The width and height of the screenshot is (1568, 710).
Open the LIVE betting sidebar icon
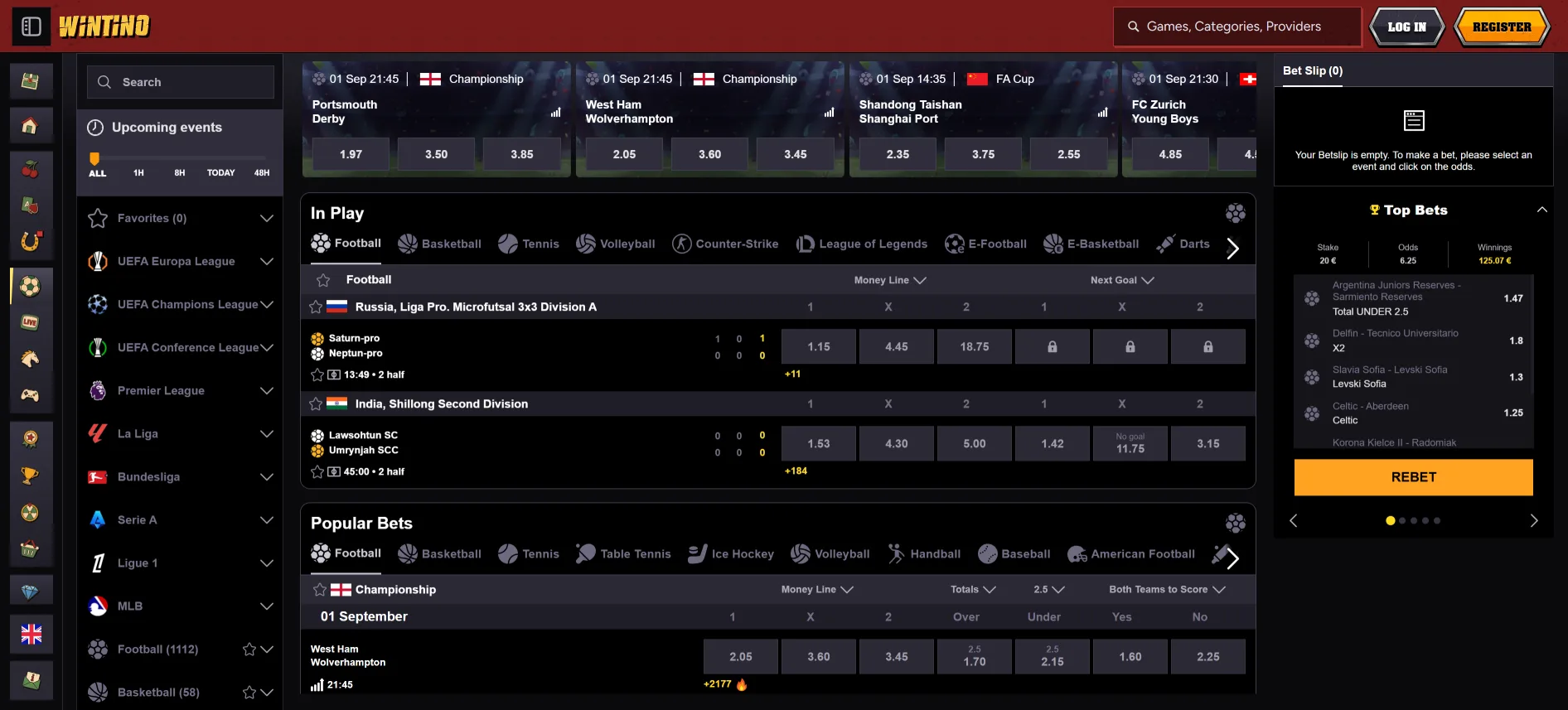tap(31, 322)
